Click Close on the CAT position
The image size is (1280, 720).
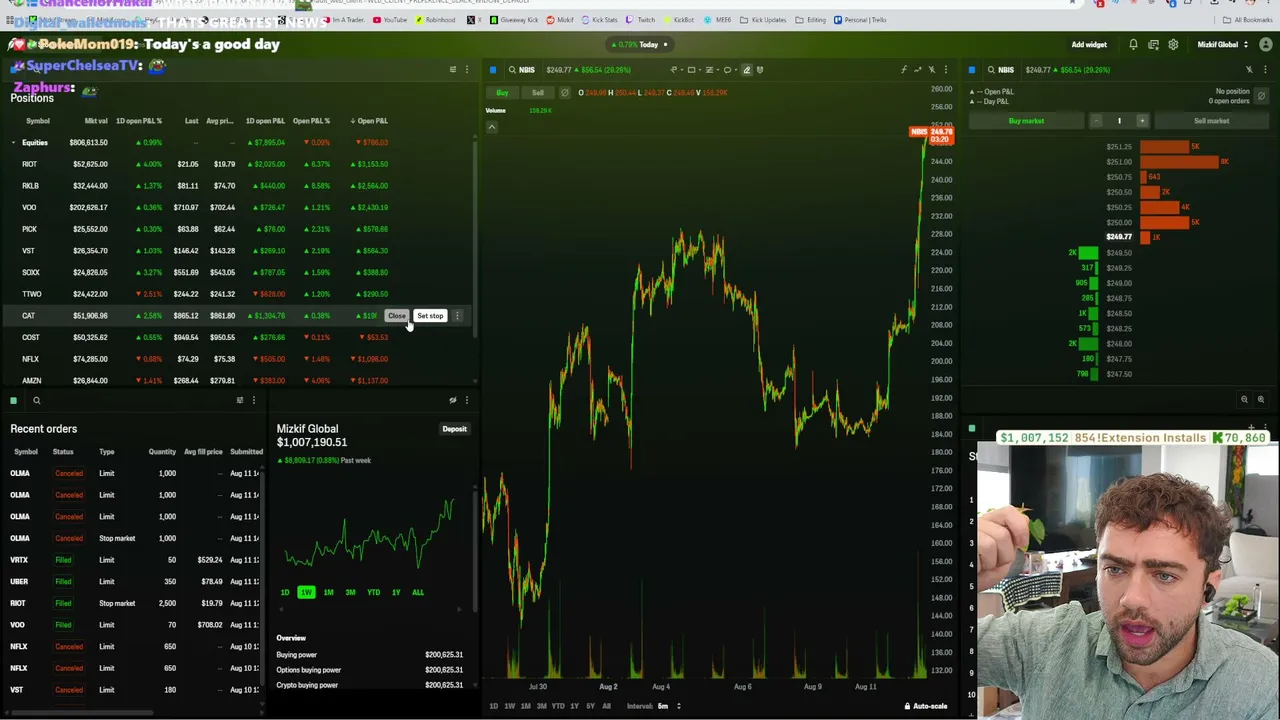[397, 316]
